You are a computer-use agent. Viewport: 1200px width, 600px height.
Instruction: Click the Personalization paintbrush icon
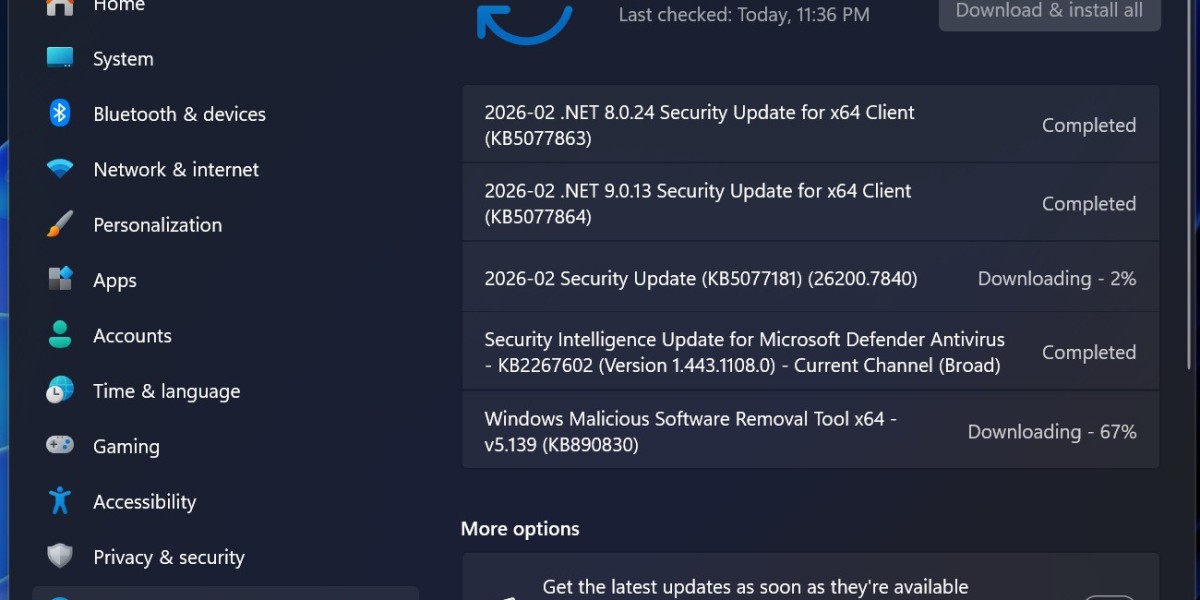(60, 224)
